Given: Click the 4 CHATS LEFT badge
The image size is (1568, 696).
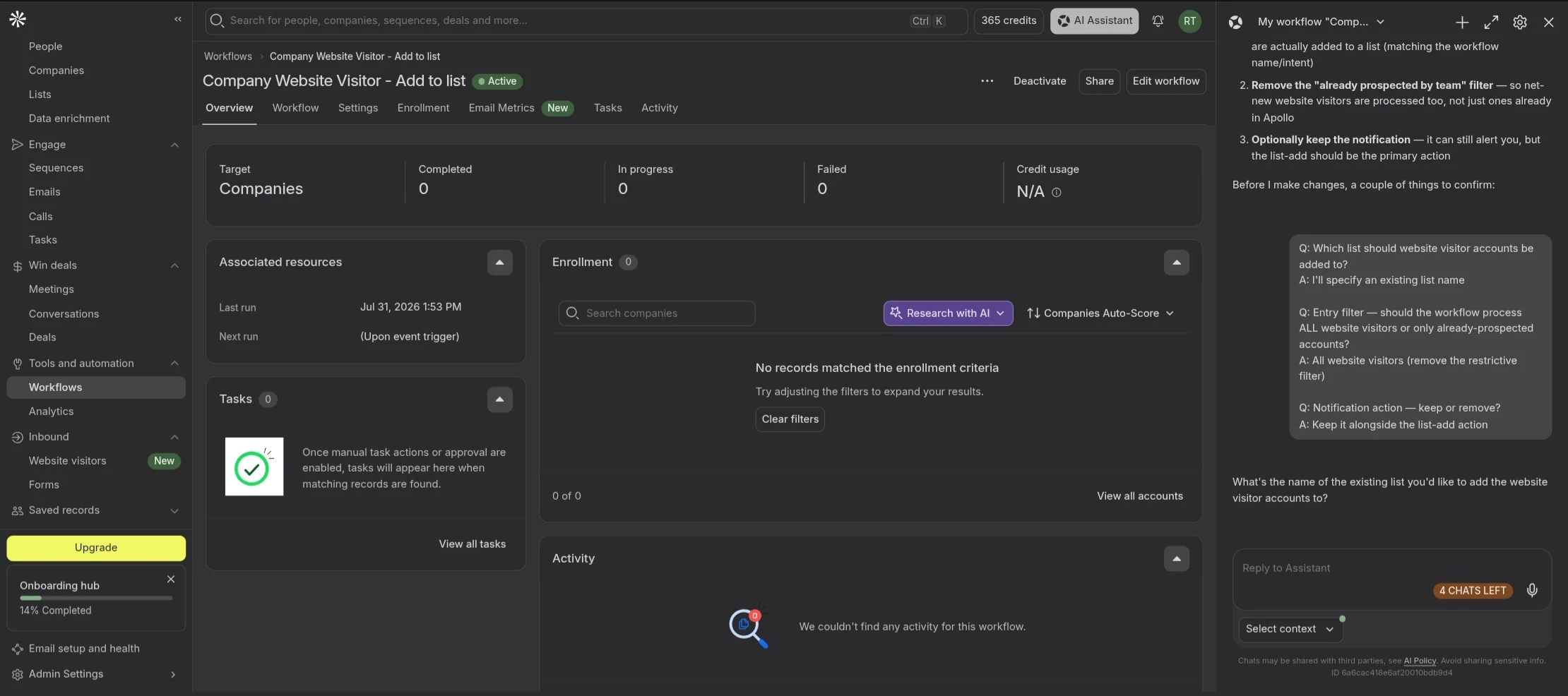Looking at the screenshot, I should (x=1473, y=591).
